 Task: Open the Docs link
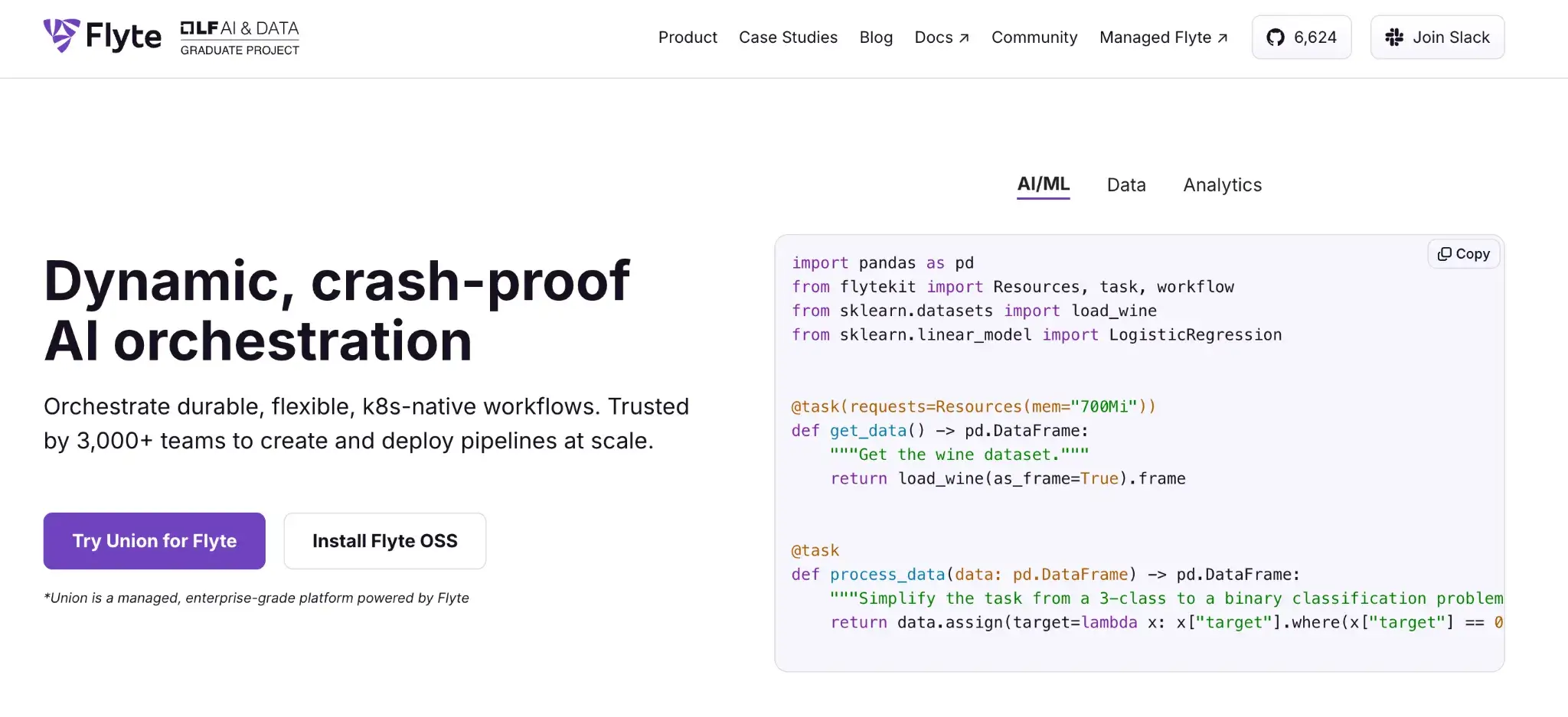pyautogui.click(x=933, y=37)
